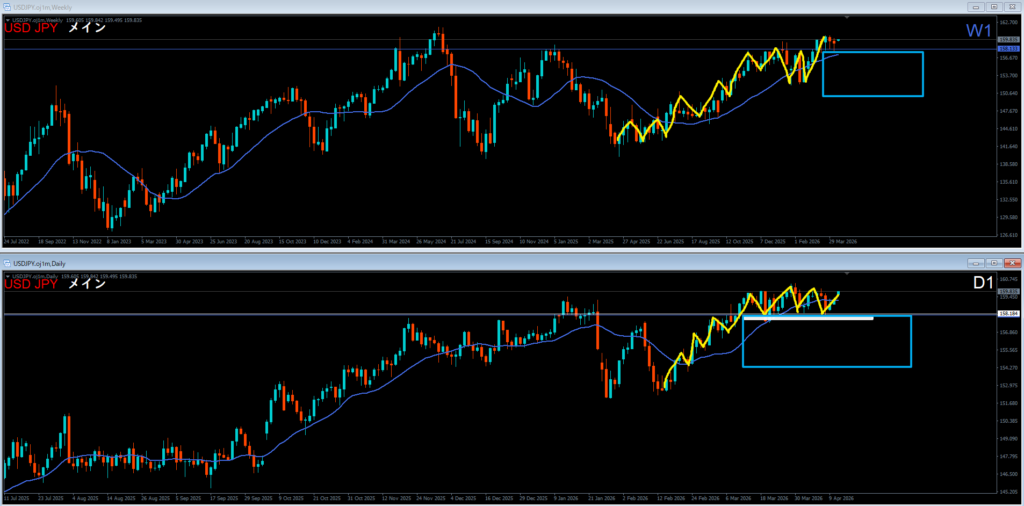This screenshot has width=1024, height=506.
Task: Click the 156.670 price scale label
Action: (1008, 57)
